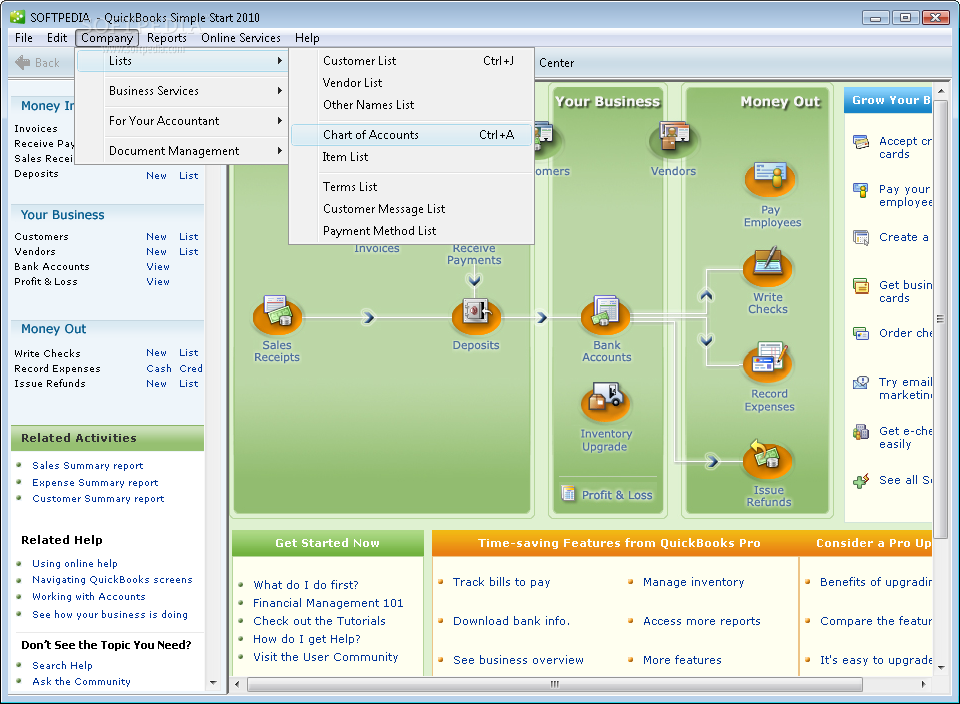Expand the Business Services submenu
Screen dimensions: 960x704
click(182, 91)
